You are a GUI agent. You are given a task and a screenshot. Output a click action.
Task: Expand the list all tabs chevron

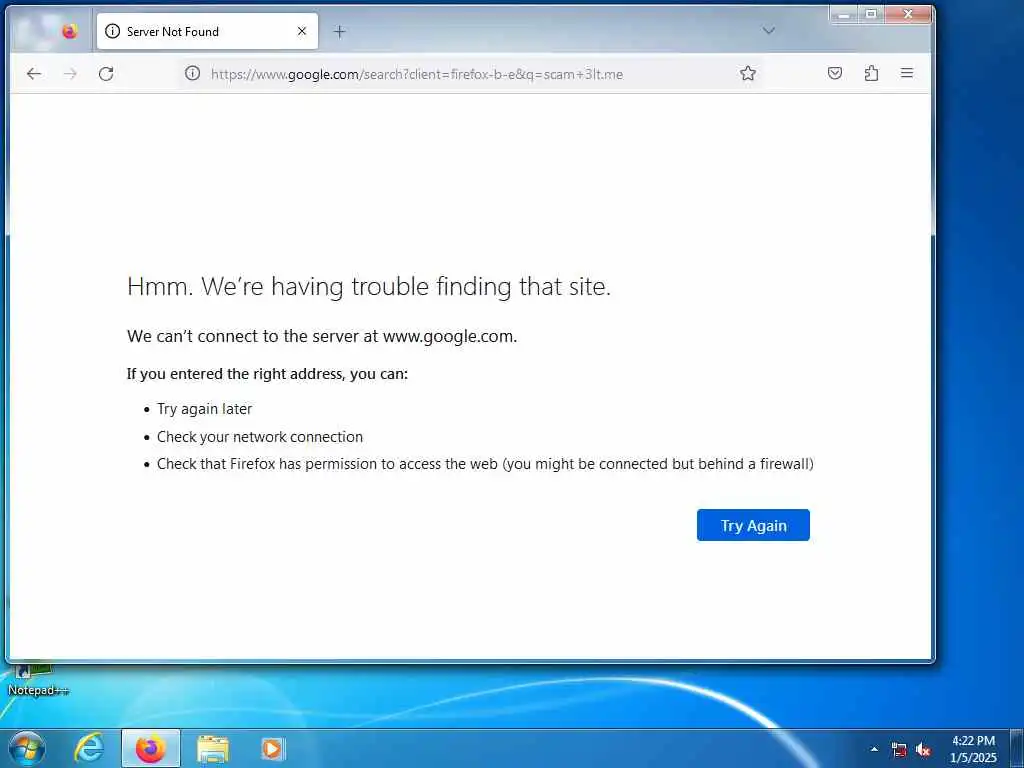(x=769, y=31)
